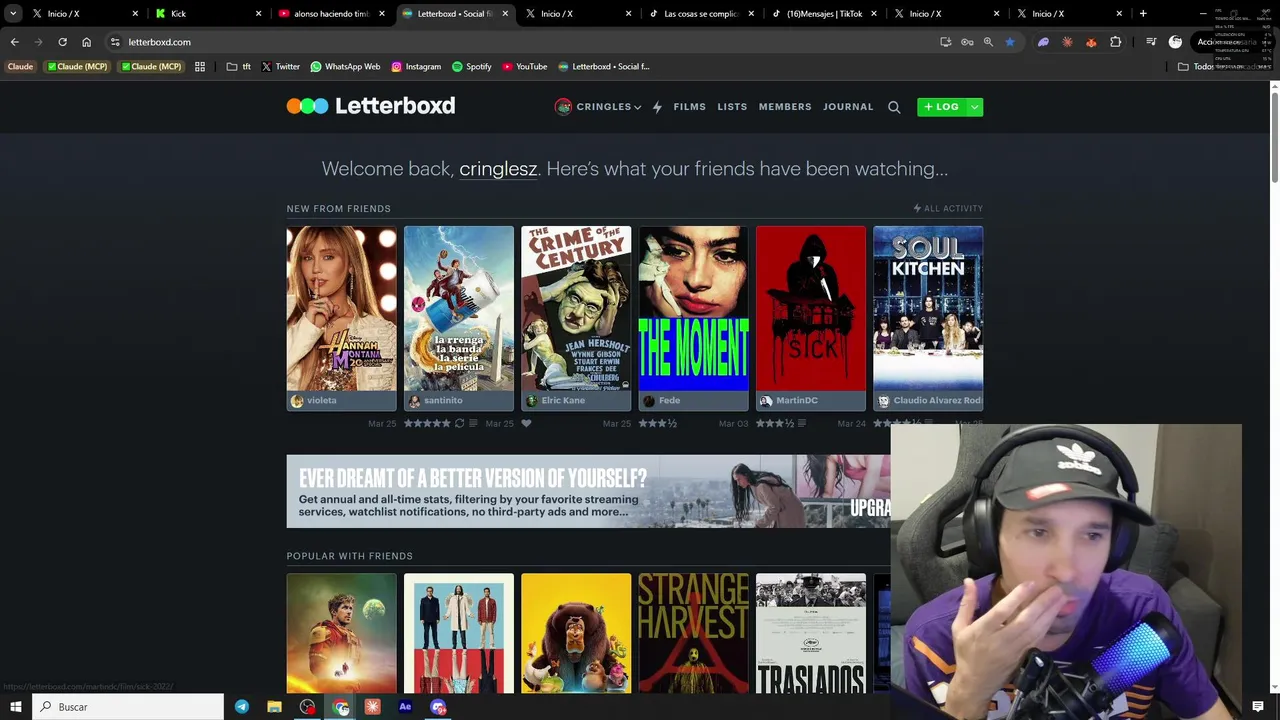Image resolution: width=1280 pixels, height=720 pixels.
Task: Open The Crime of the Century poster
Action: coord(576,308)
